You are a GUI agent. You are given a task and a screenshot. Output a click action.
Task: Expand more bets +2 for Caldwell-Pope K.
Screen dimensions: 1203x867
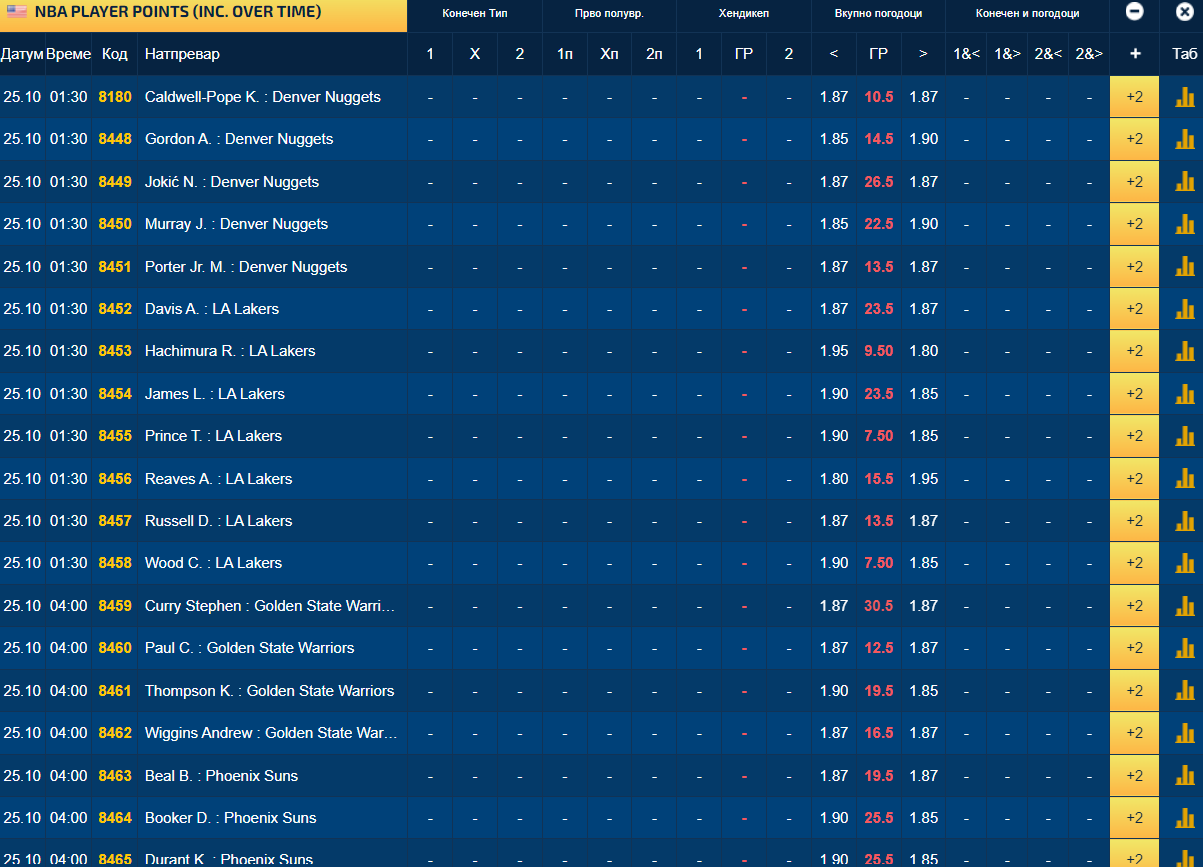pyautogui.click(x=1134, y=97)
